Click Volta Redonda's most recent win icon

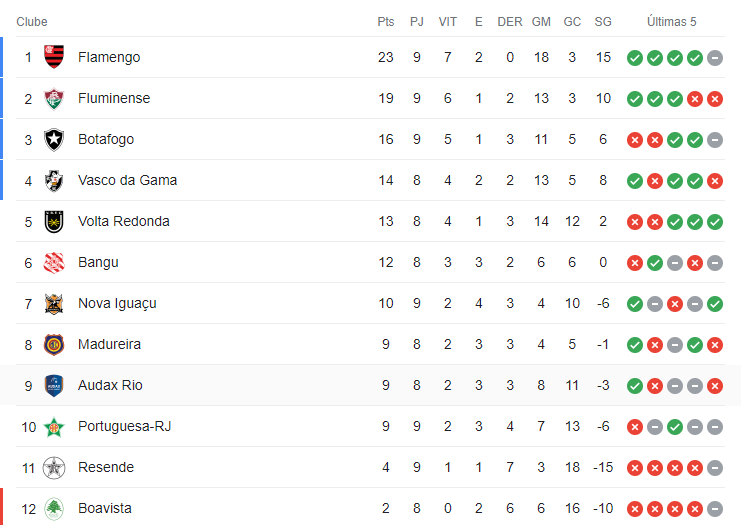pyautogui.click(x=715, y=222)
